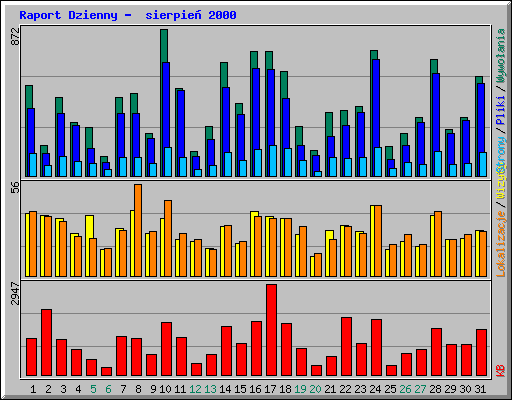This screenshot has width=512, height=400.
Task: Click the orange Lokalizacje legend label
Action: coord(500,244)
